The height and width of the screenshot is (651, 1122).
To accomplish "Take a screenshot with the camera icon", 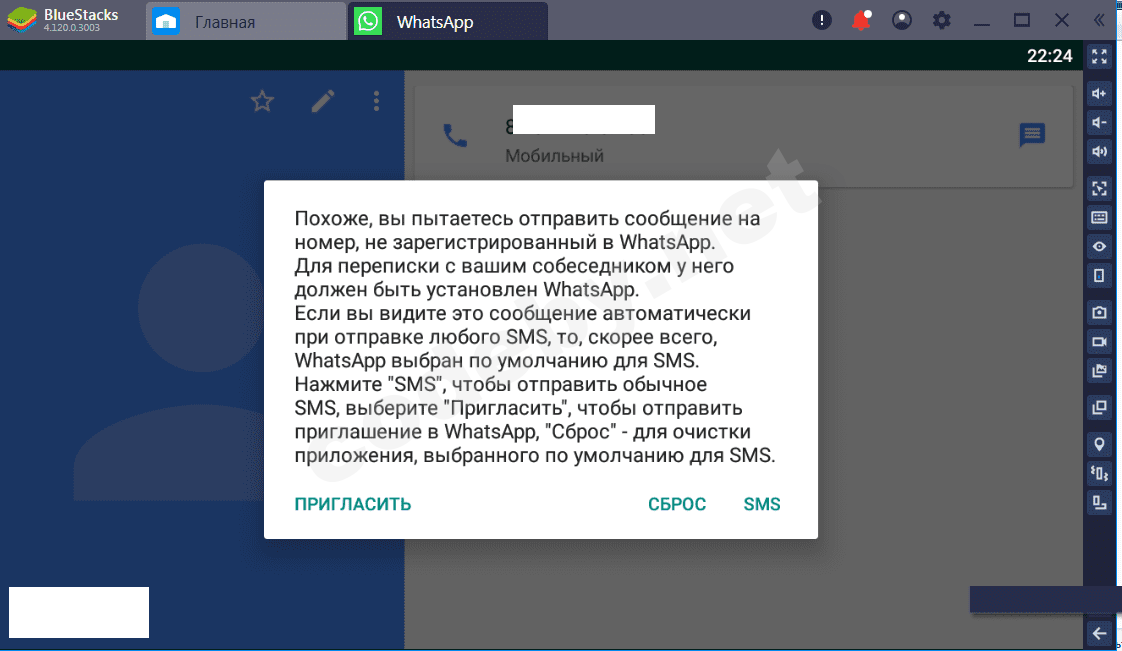I will pos(1099,313).
